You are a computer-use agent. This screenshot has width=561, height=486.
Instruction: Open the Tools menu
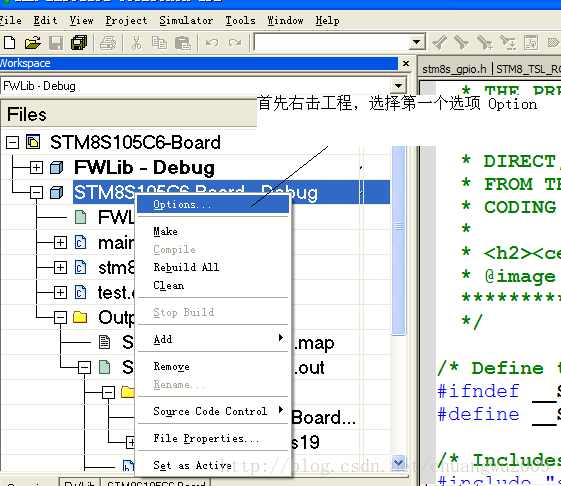pos(240,20)
